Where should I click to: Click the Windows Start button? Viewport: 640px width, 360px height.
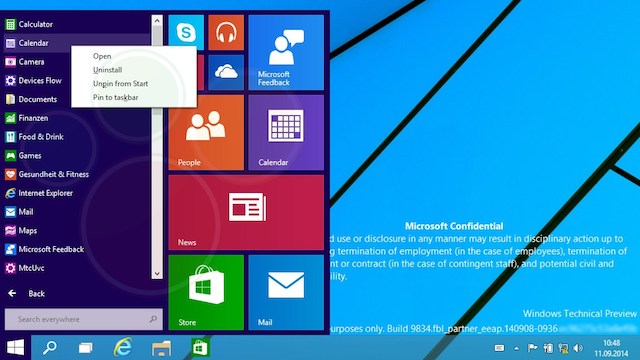[16, 347]
